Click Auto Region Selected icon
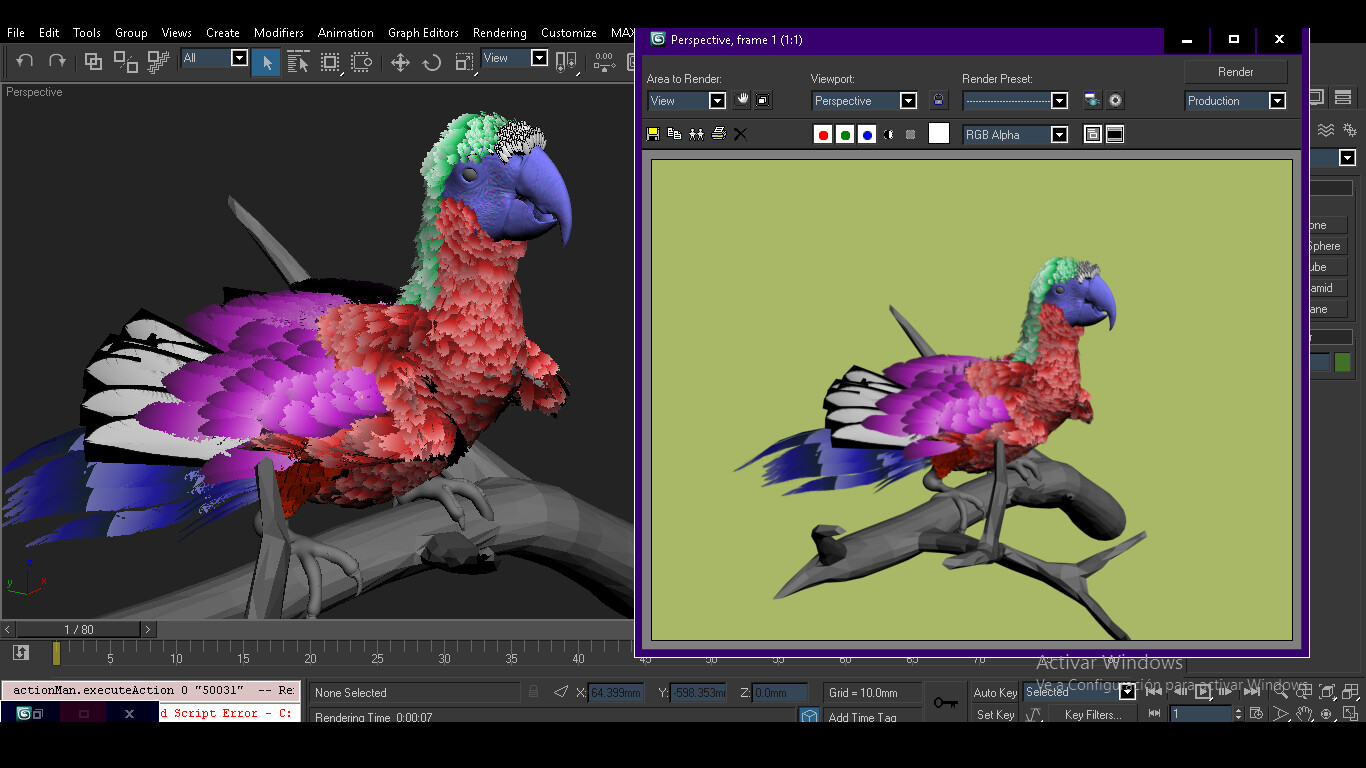Image resolution: width=1366 pixels, height=768 pixels. (x=763, y=100)
